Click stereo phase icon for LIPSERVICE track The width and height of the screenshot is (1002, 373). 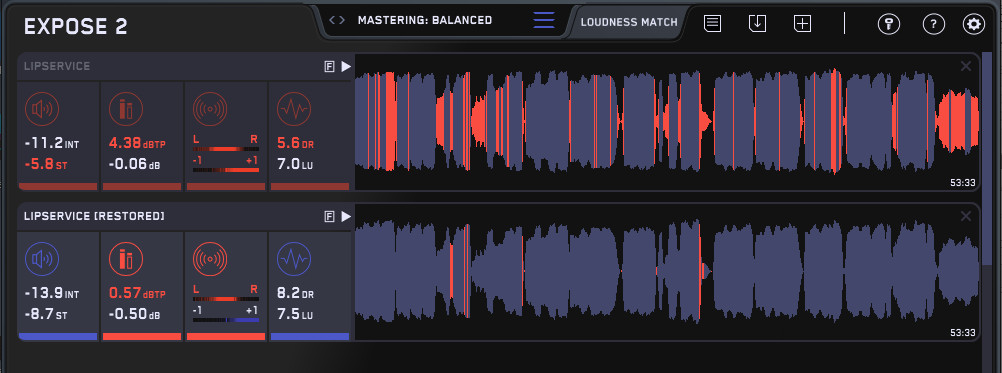tap(210, 109)
